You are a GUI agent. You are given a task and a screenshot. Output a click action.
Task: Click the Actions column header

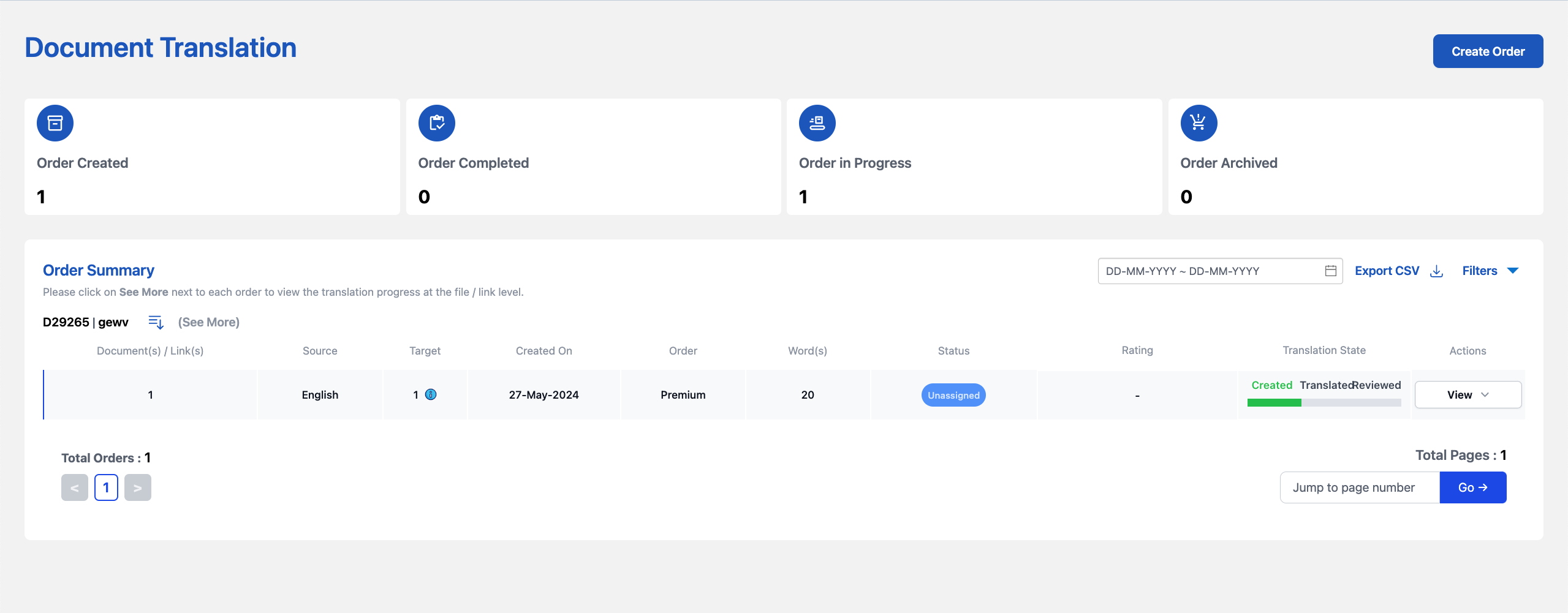click(x=1468, y=351)
